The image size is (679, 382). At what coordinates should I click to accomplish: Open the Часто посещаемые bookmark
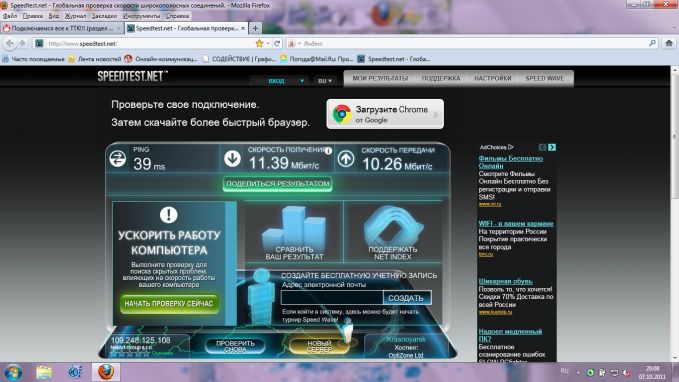coord(33,59)
